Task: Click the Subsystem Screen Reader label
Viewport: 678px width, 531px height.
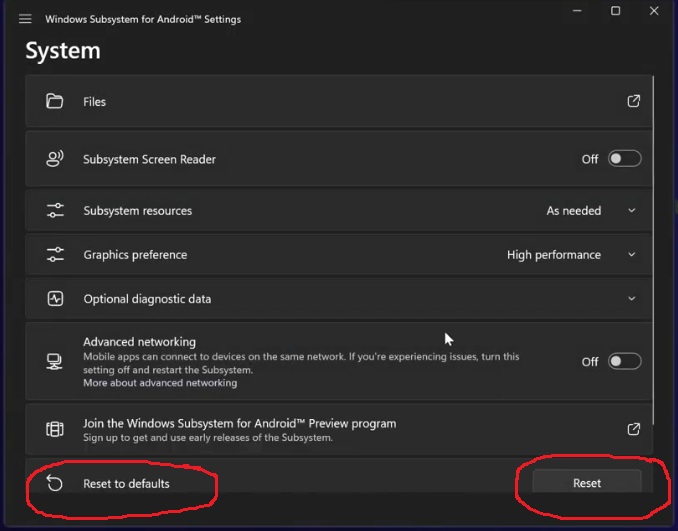Action: 149,159
